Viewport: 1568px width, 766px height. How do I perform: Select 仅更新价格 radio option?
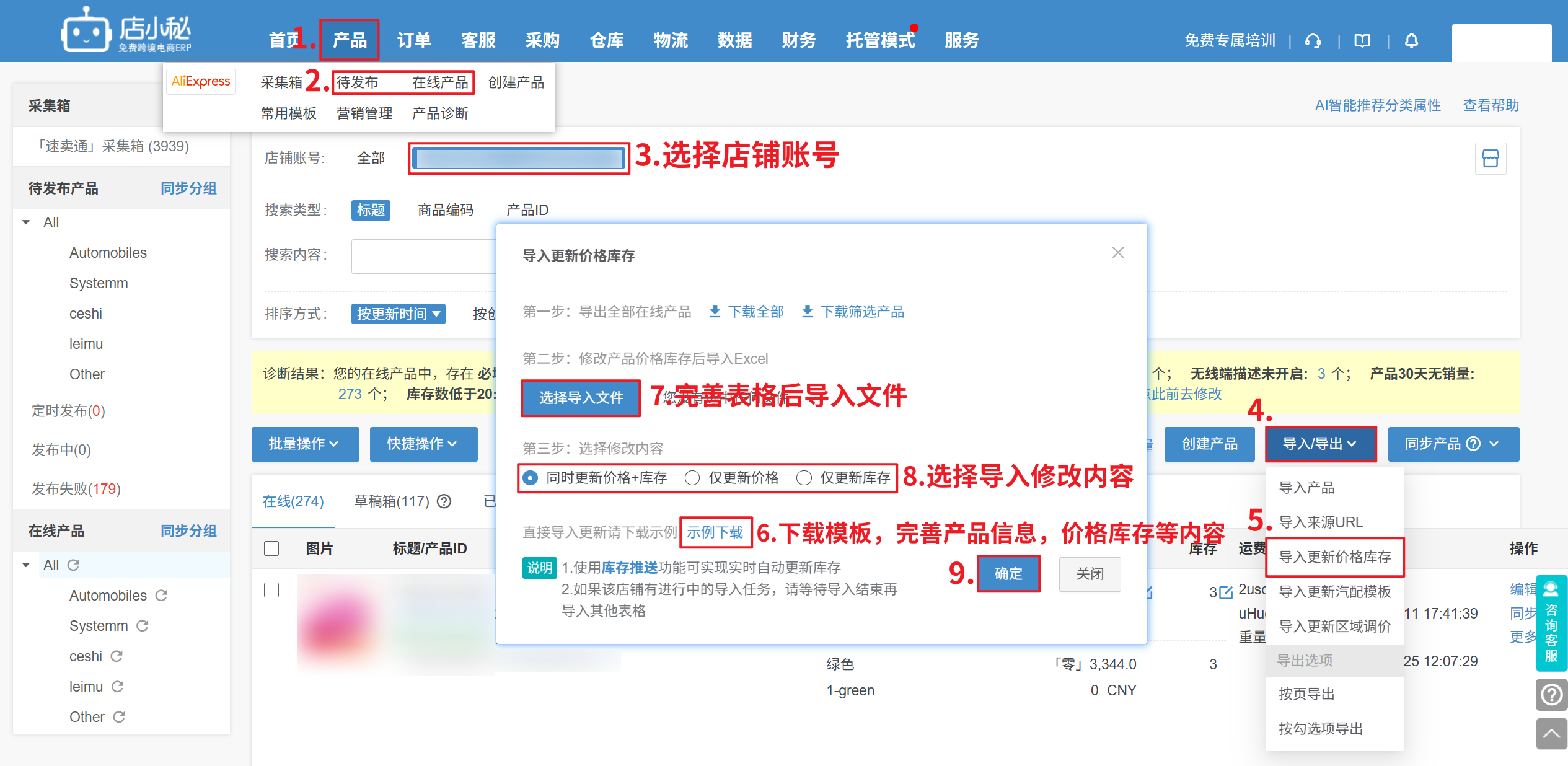tap(692, 478)
